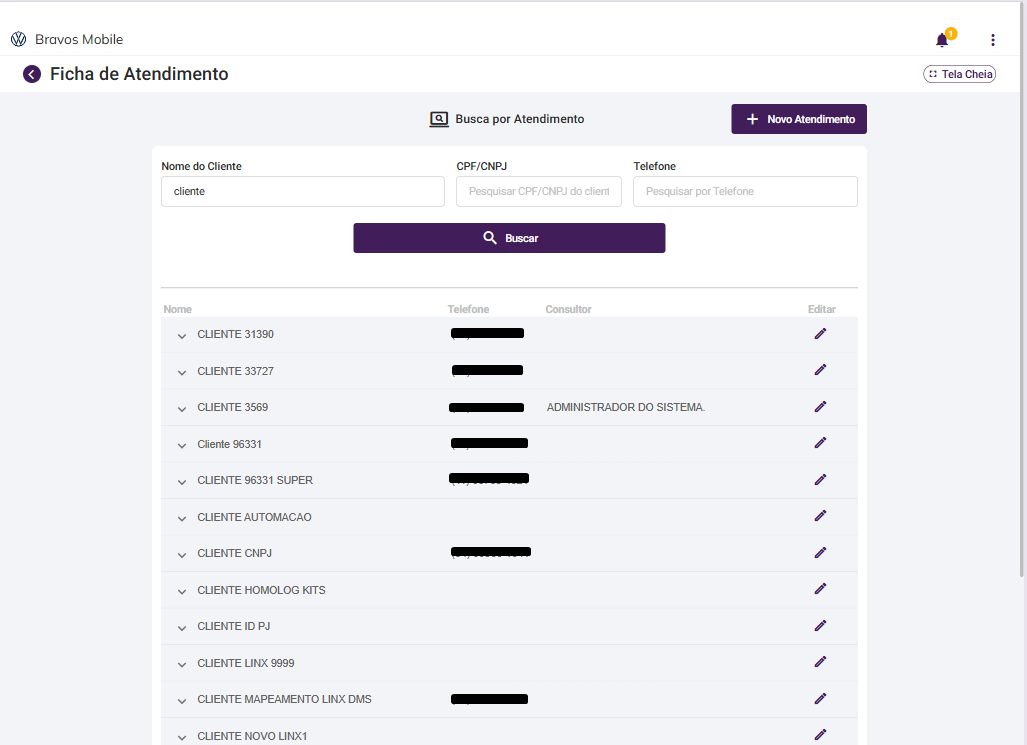
Task: Click the back arrow beside Ficha de Atendimento
Action: 32,74
